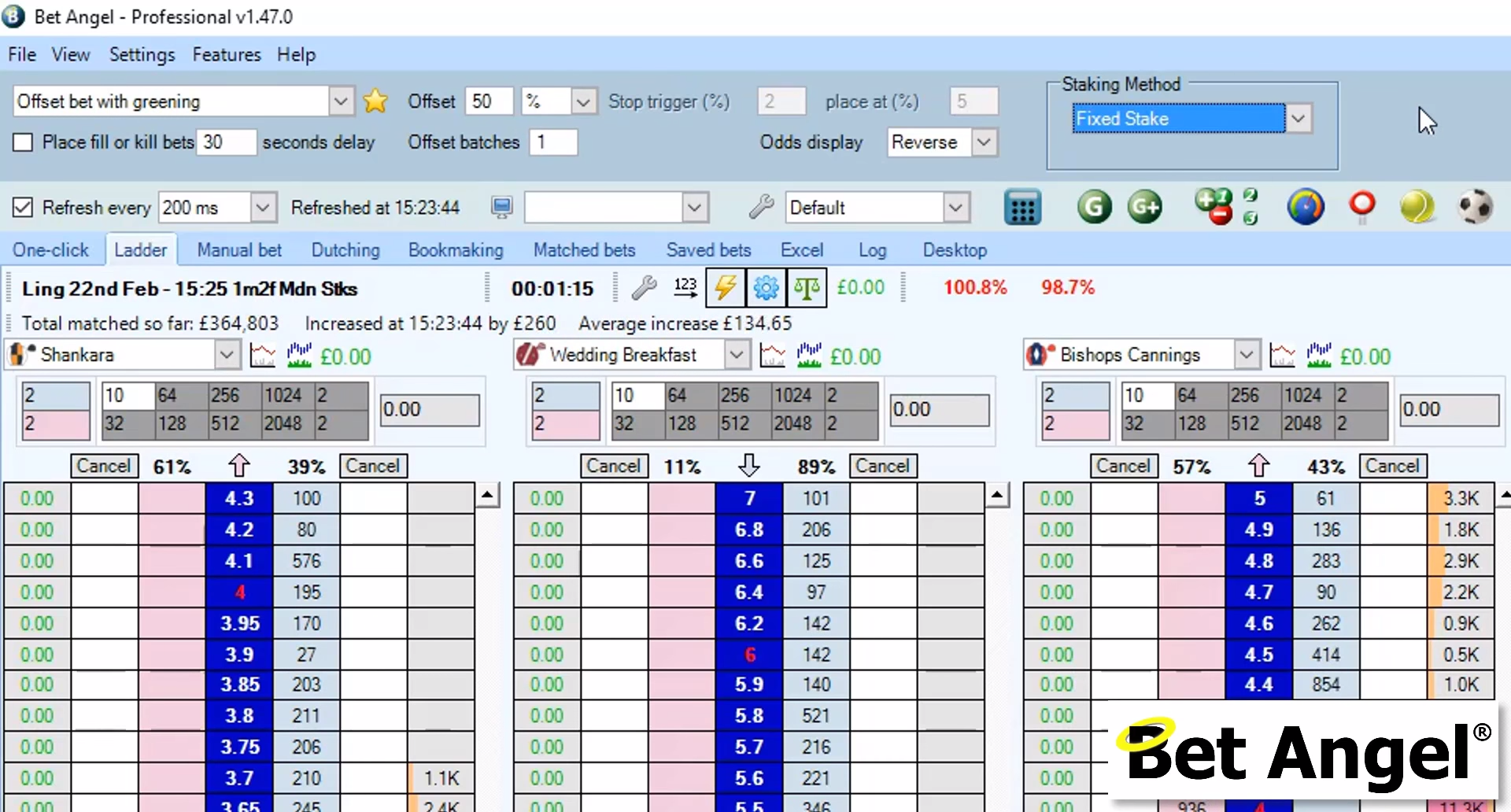
Task: Switch to the Matched bets tab
Action: pyautogui.click(x=584, y=250)
